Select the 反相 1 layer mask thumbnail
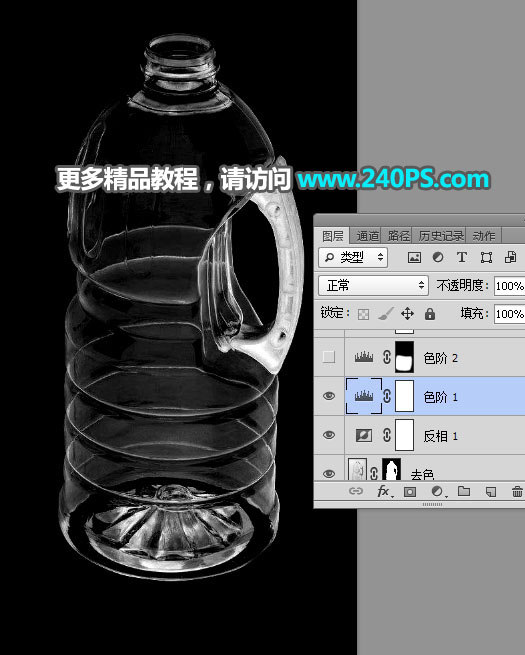 coord(404,435)
